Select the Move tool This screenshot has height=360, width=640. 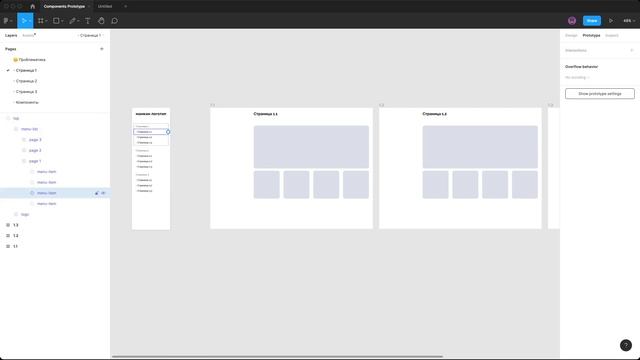point(23,21)
